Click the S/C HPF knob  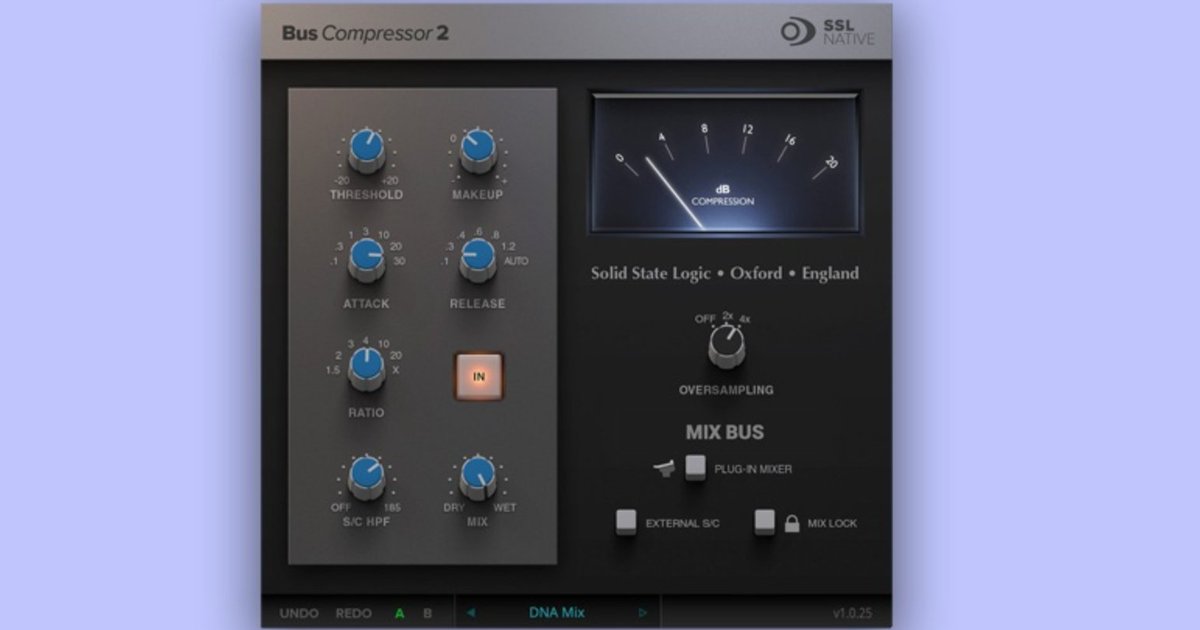[367, 479]
